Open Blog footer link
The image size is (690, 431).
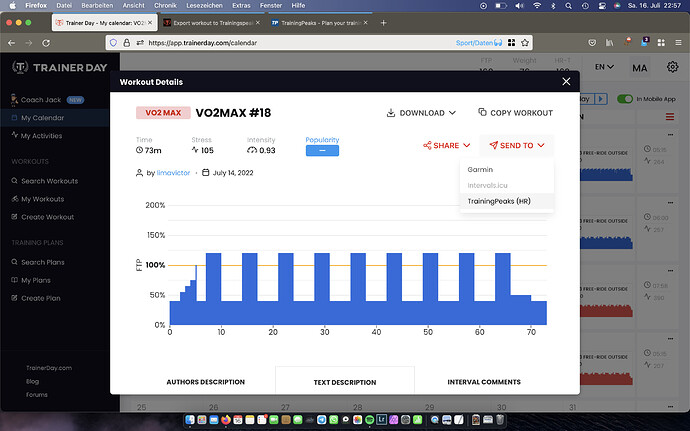click(x=33, y=381)
